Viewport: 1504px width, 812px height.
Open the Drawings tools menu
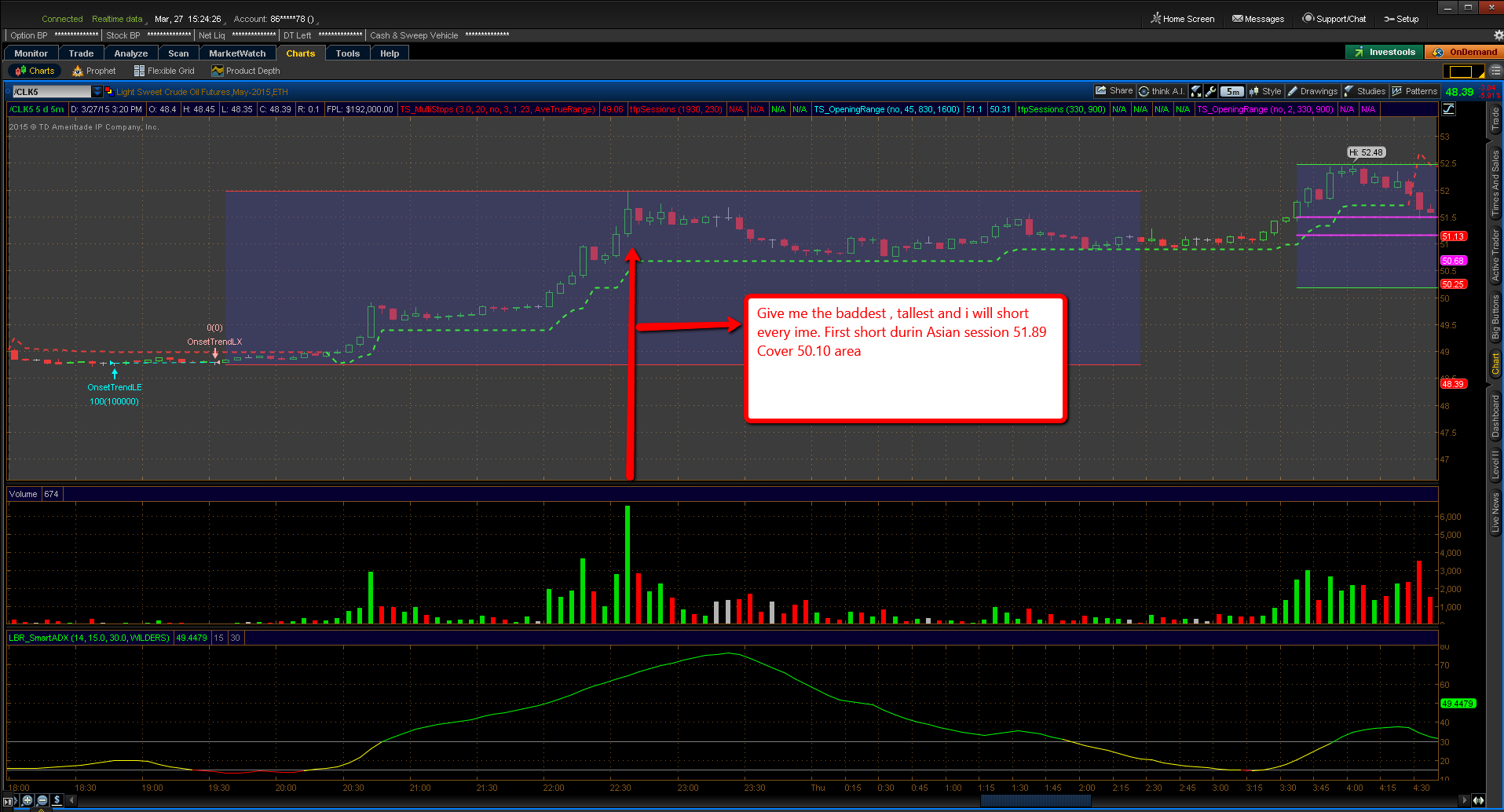(1312, 91)
